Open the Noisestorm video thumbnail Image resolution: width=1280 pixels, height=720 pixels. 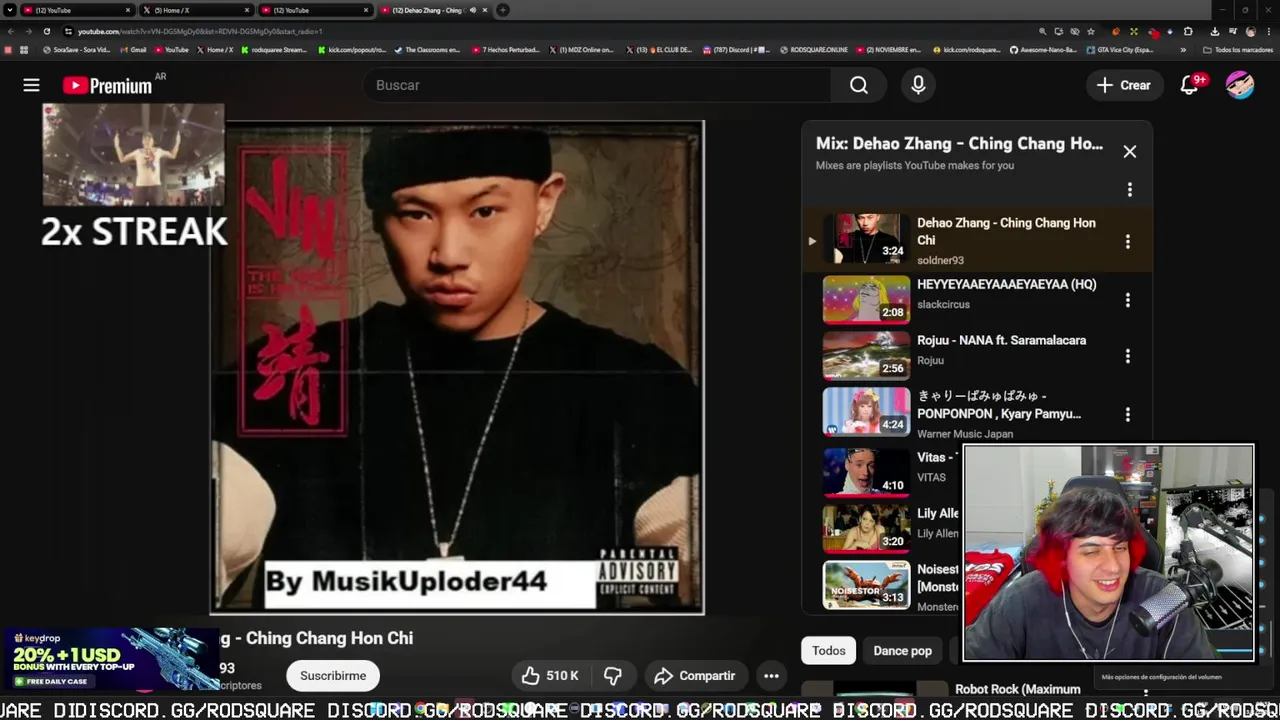(x=866, y=585)
